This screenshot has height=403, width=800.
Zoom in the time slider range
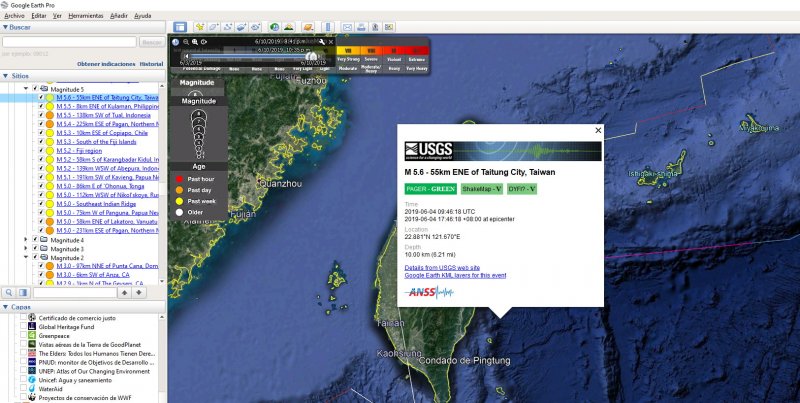[x=195, y=42]
